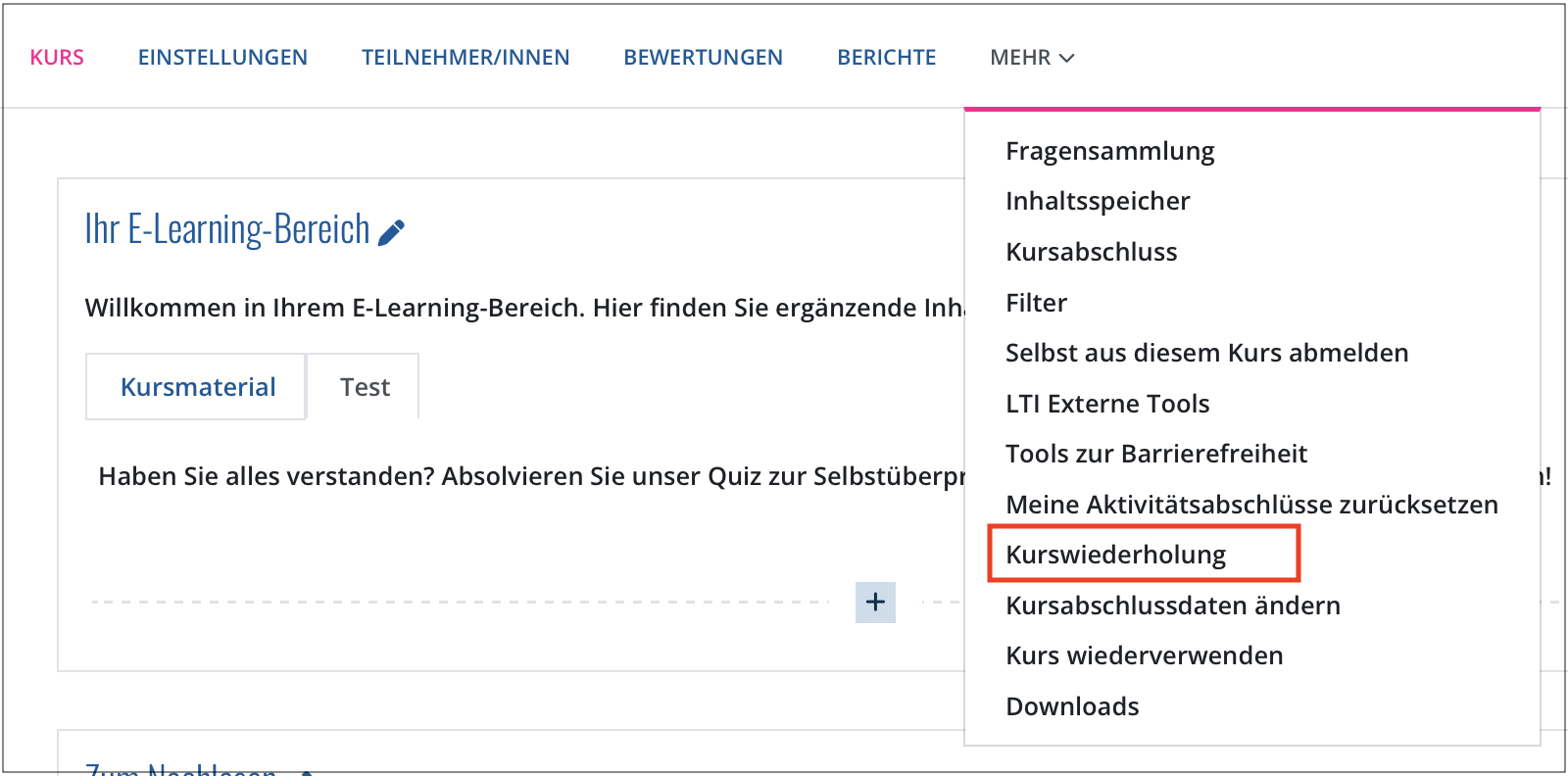Add content with the plus button
This screenshot has width=1568, height=776.
click(x=875, y=602)
